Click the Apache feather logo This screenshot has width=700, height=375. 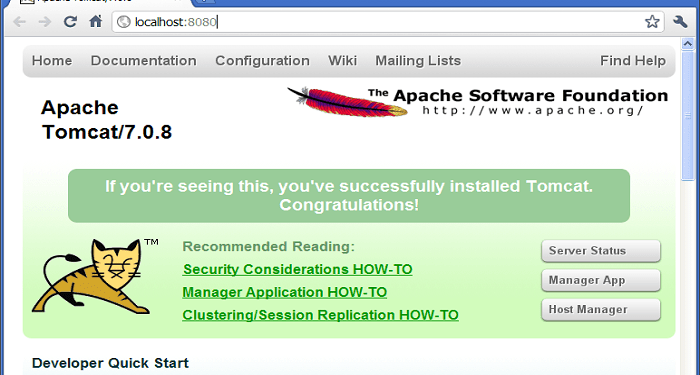click(347, 102)
